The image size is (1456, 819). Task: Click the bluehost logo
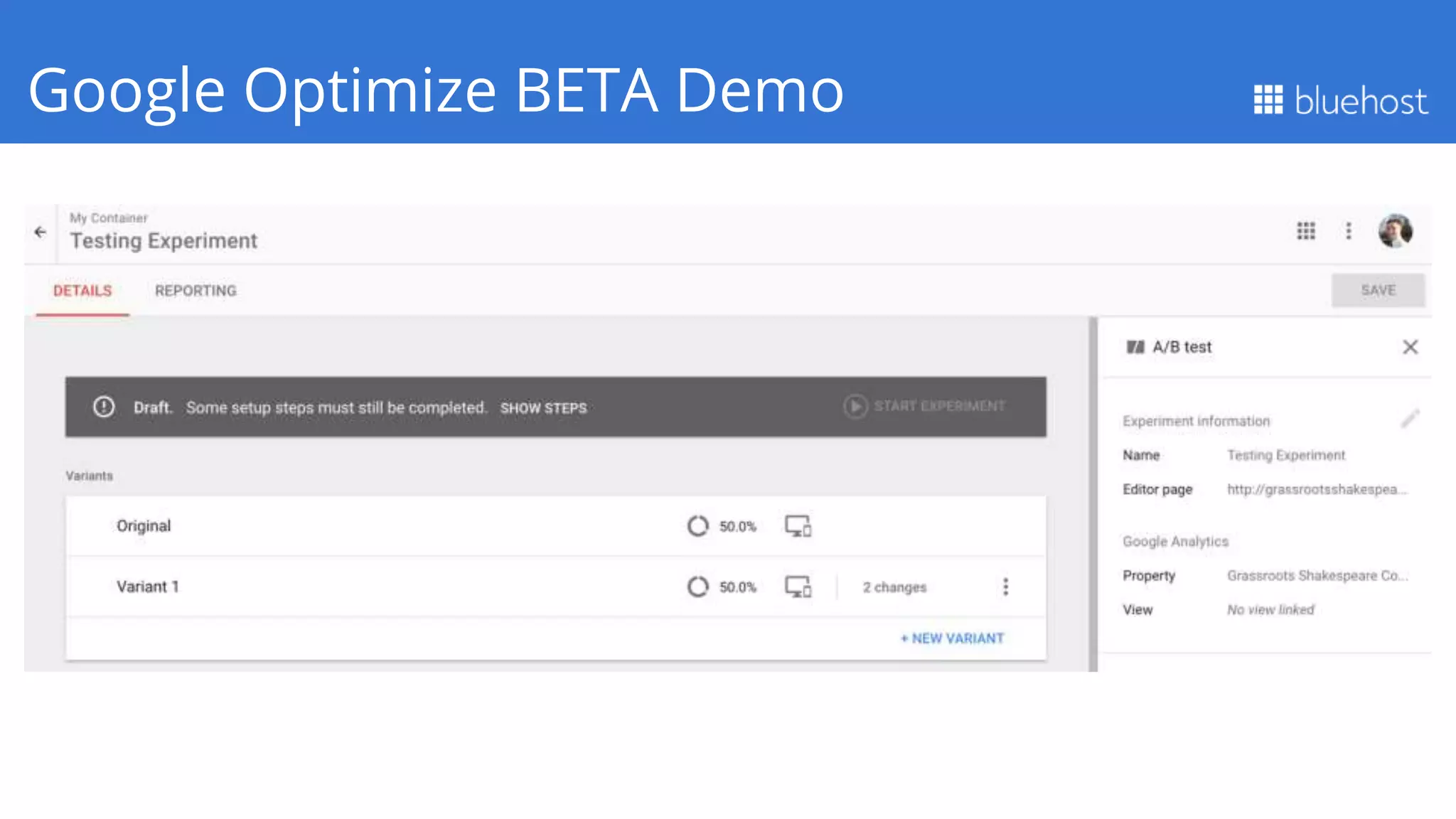click(x=1341, y=100)
